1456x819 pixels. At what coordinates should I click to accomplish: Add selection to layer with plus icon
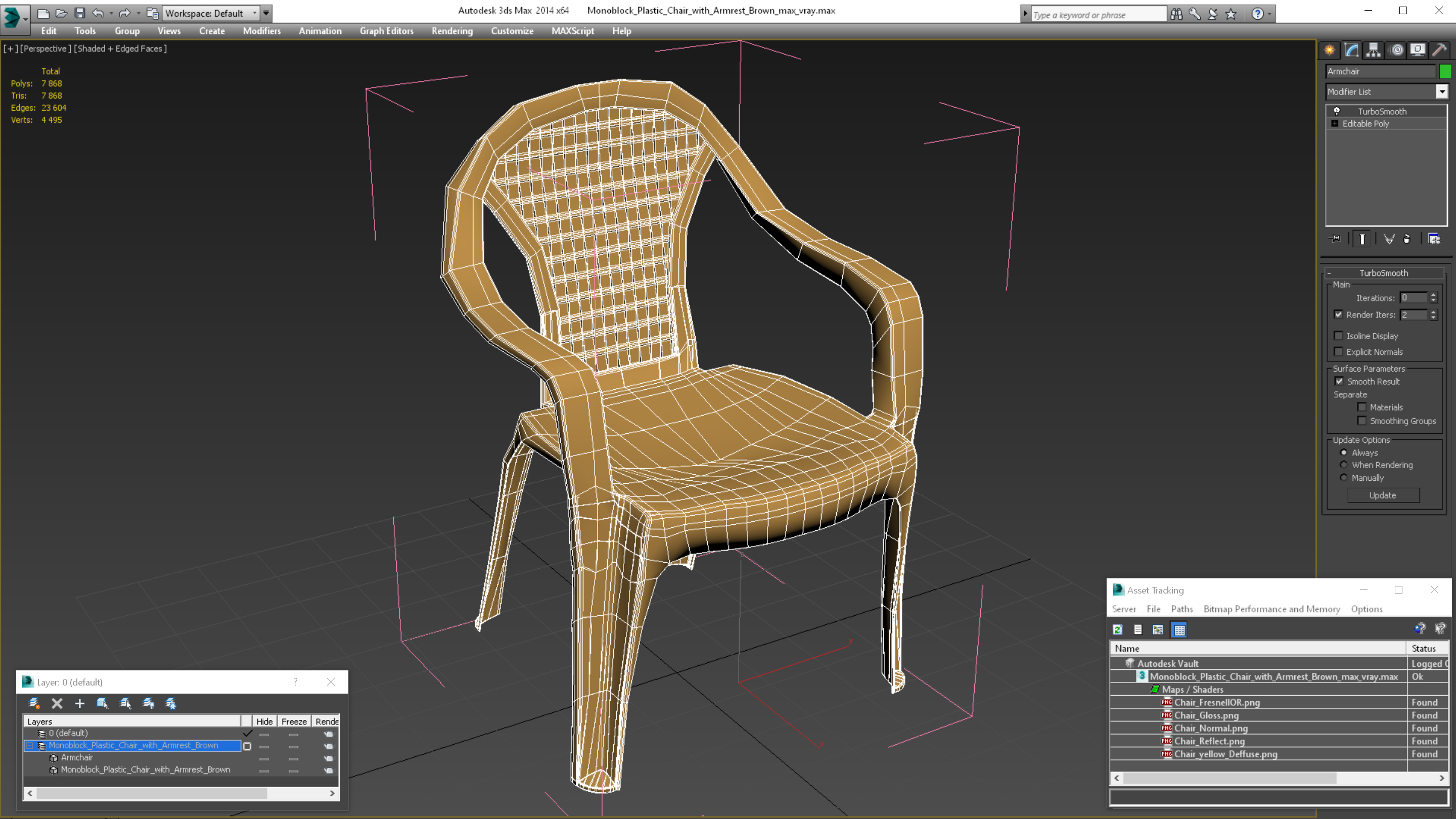coord(80,703)
